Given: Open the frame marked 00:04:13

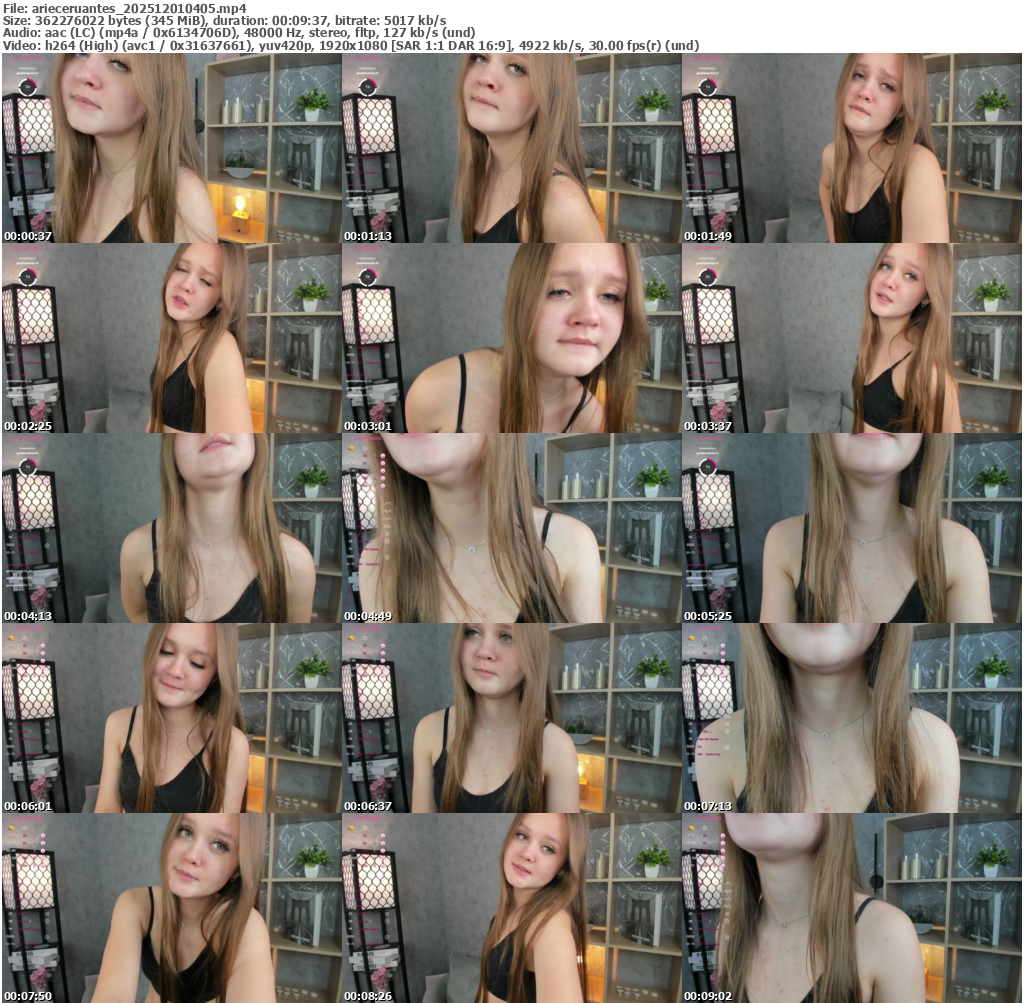Looking at the screenshot, I should tap(171, 528).
